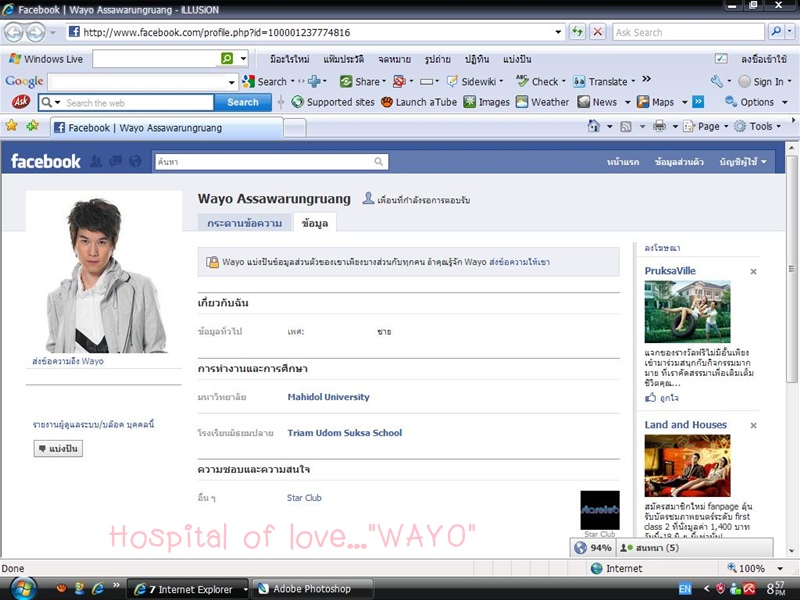
Task: Open the Sidewiki toolbar button
Action: [474, 81]
